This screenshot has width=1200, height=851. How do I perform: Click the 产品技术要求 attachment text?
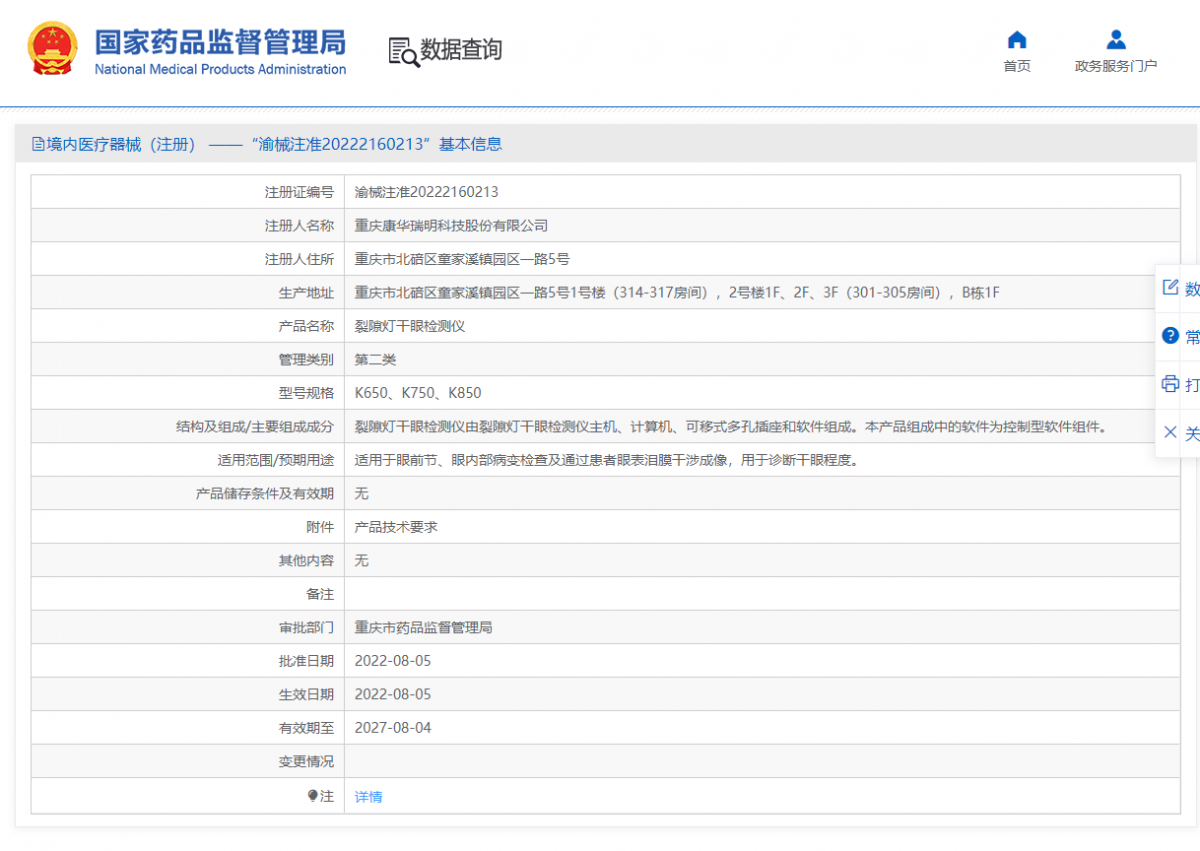[399, 526]
